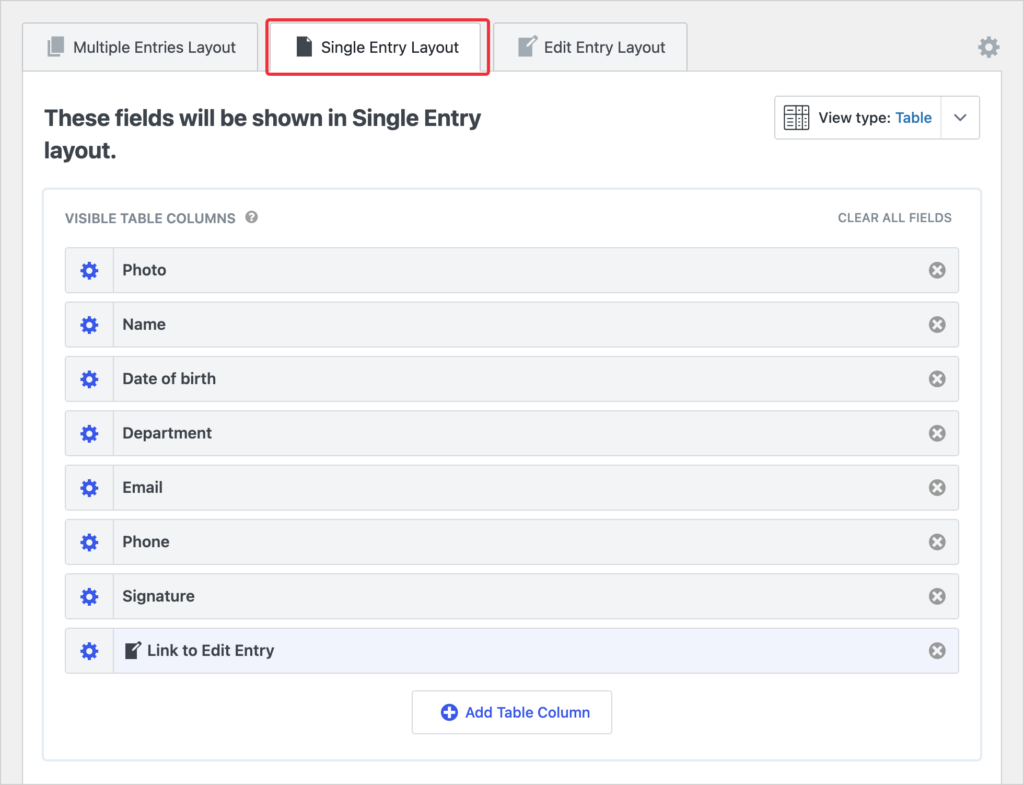The image size is (1024, 785).
Task: Click the help icon beside Visible Table Columns
Action: (251, 217)
